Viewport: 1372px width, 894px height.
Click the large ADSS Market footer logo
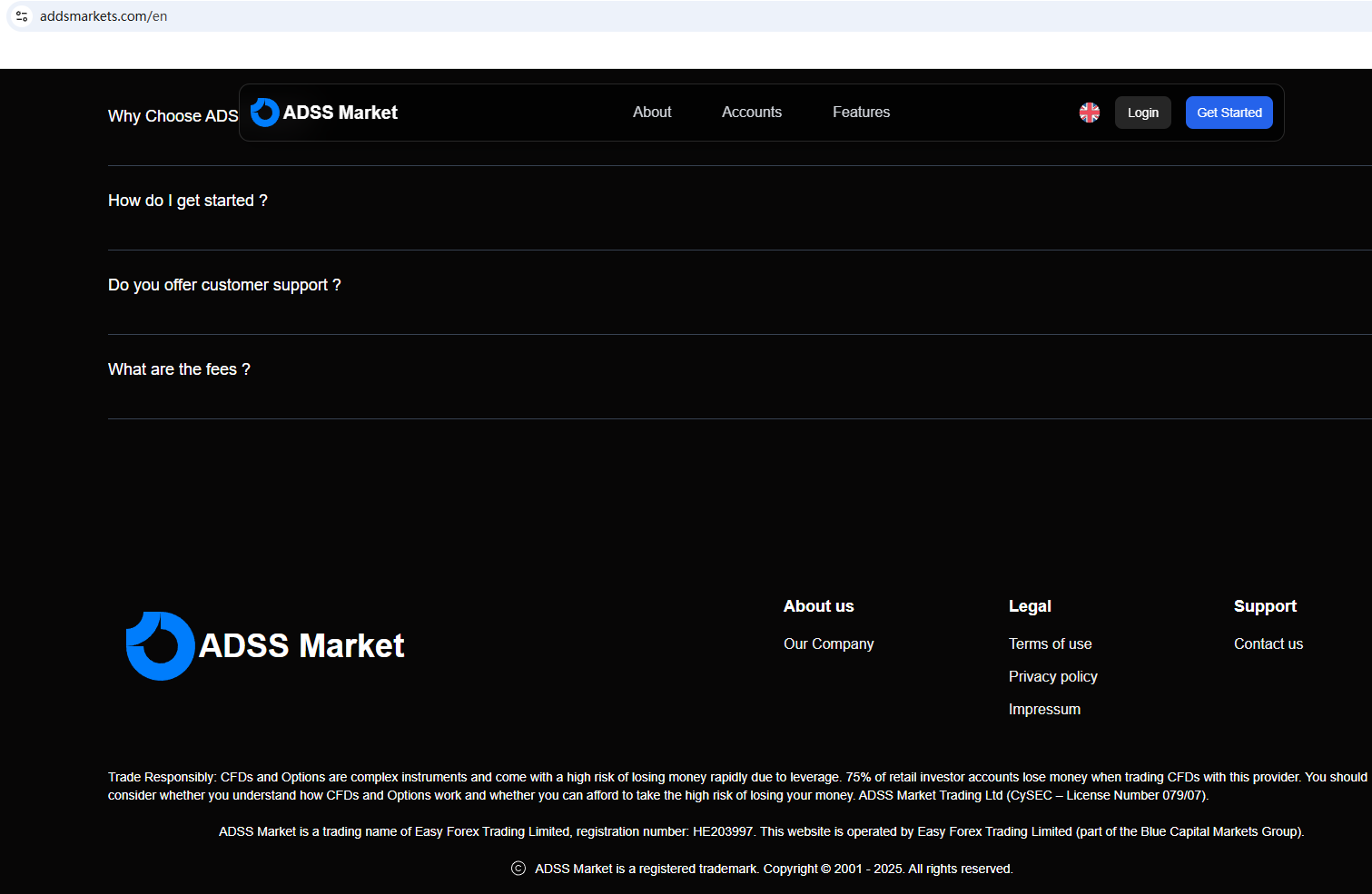pos(265,646)
